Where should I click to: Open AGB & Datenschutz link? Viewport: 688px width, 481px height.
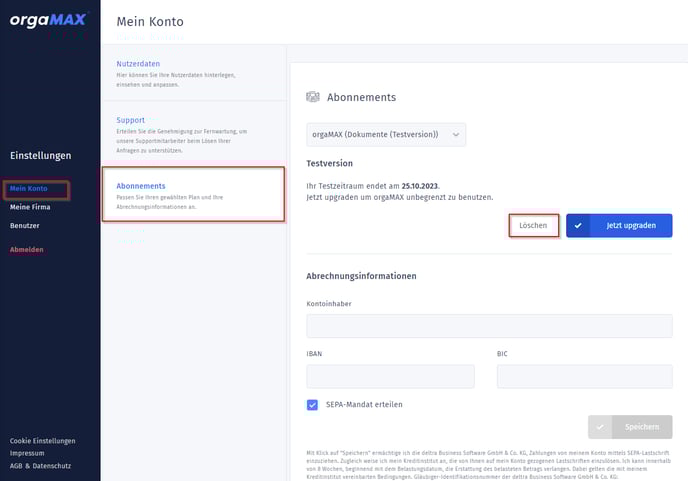pyautogui.click(x=40, y=466)
